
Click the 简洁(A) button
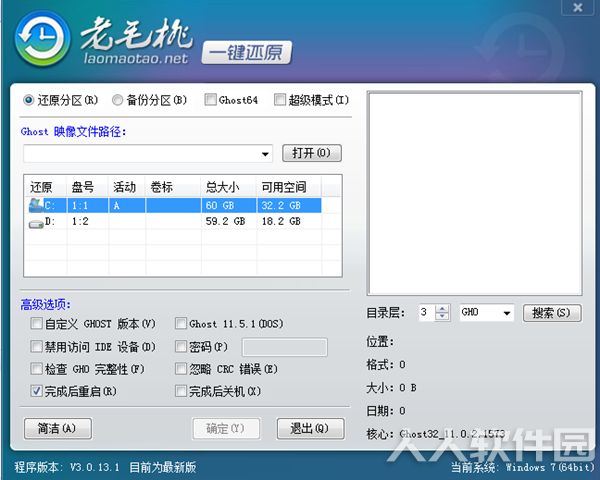pyautogui.click(x=58, y=428)
